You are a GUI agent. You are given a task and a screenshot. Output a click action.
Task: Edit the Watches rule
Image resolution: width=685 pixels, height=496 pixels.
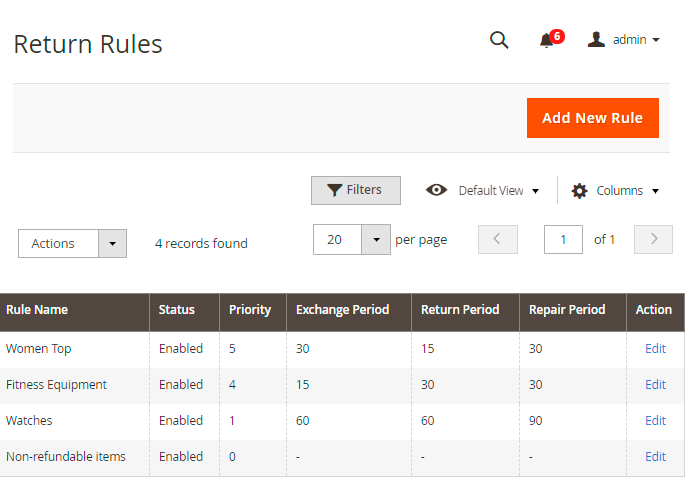(655, 421)
